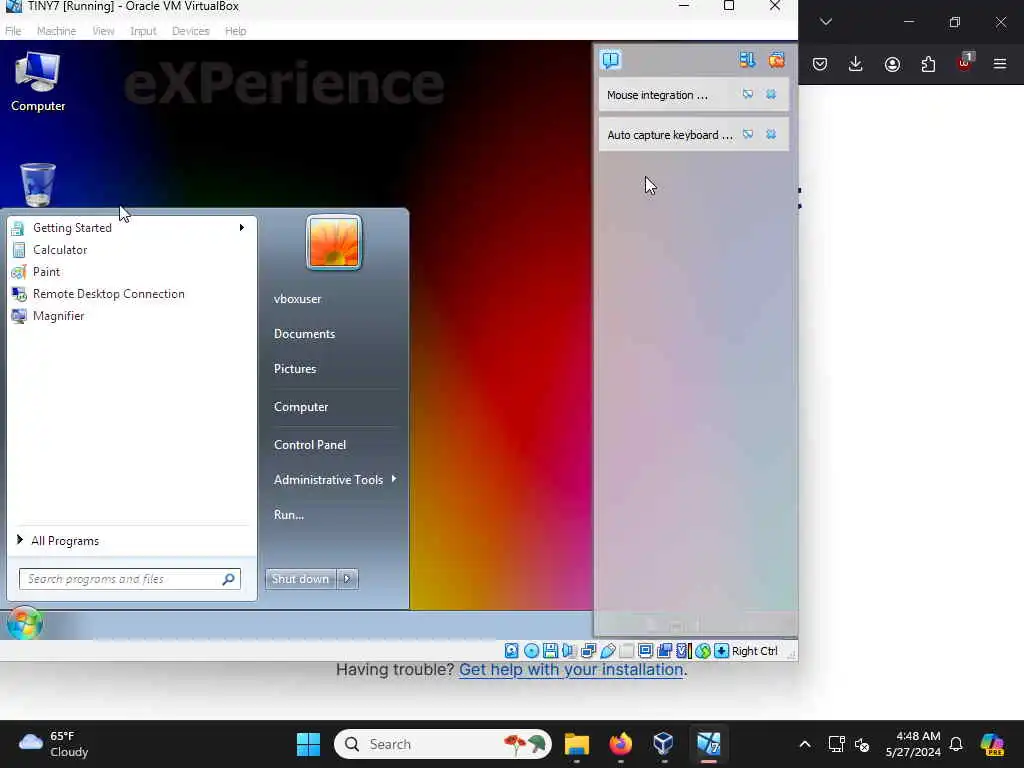Screen dimensions: 1024x768
Task: Open Control Panel from Start menu
Action: (310, 445)
